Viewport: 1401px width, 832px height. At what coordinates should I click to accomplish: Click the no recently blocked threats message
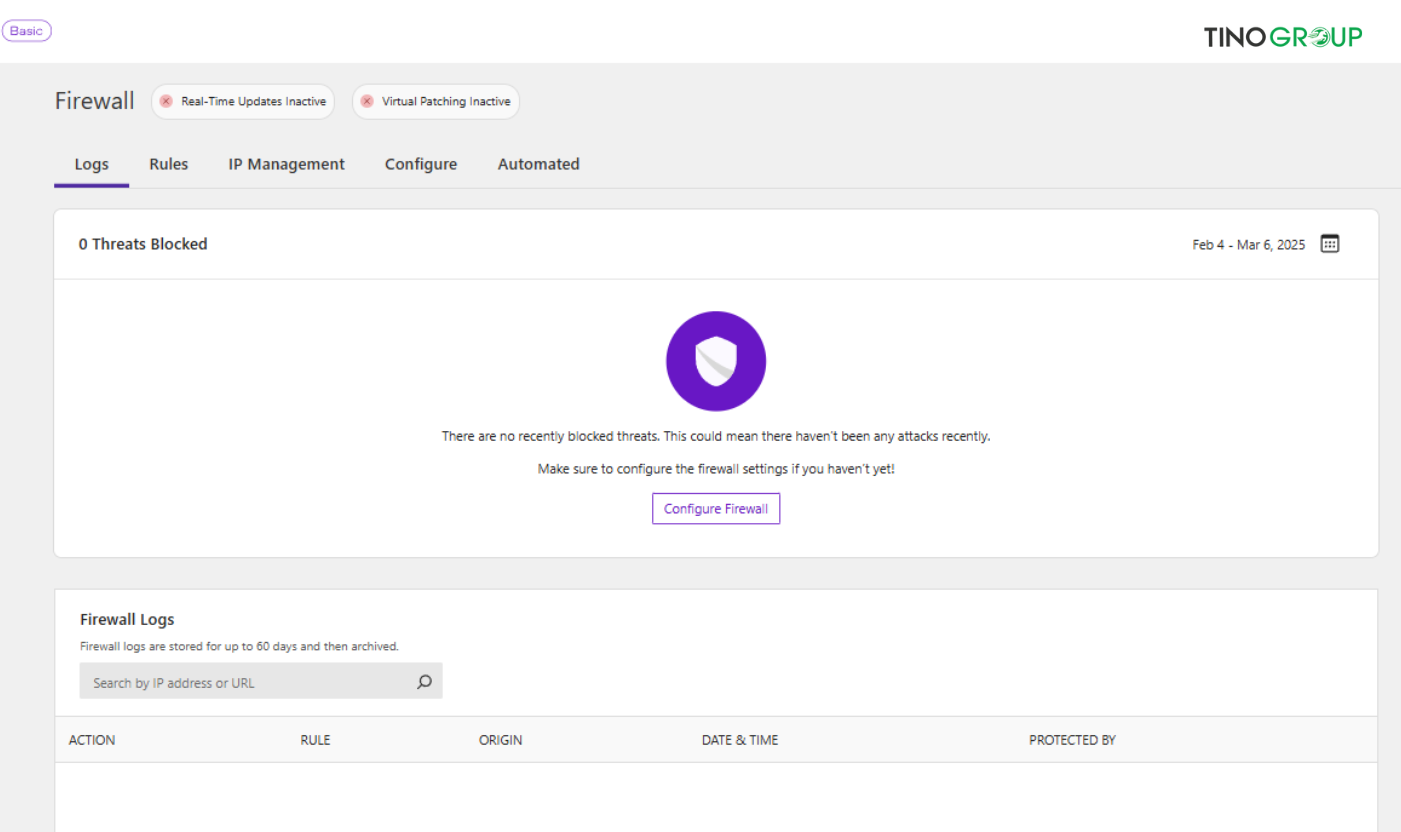[716, 437]
